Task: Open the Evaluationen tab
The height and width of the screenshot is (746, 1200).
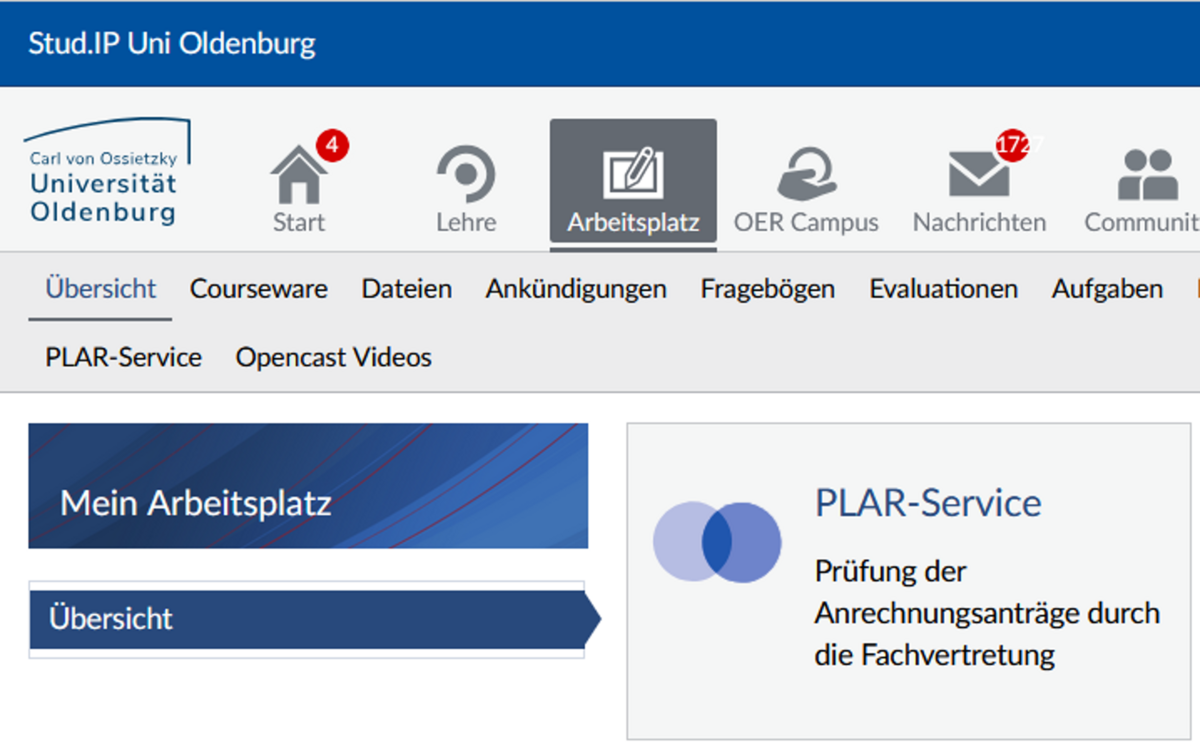Action: [x=943, y=290]
